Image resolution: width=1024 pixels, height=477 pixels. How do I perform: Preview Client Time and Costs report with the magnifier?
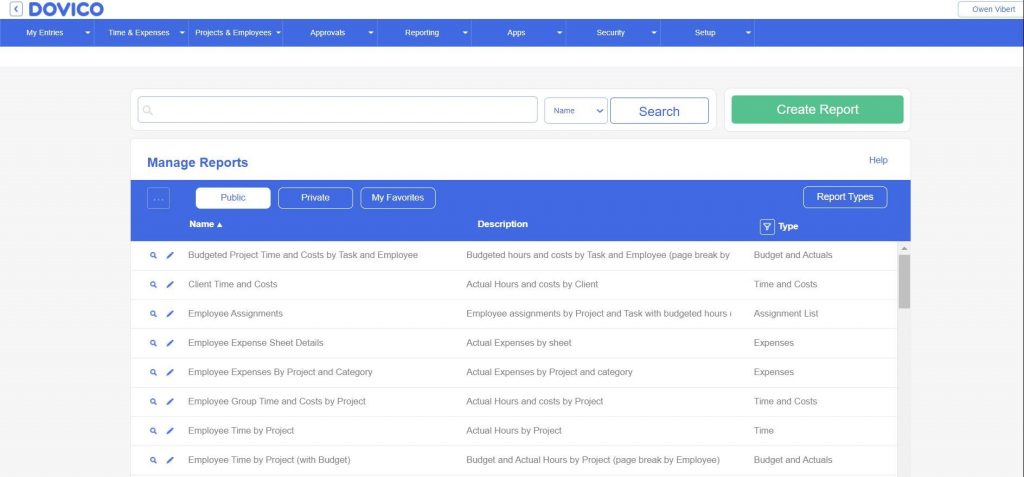(x=153, y=285)
